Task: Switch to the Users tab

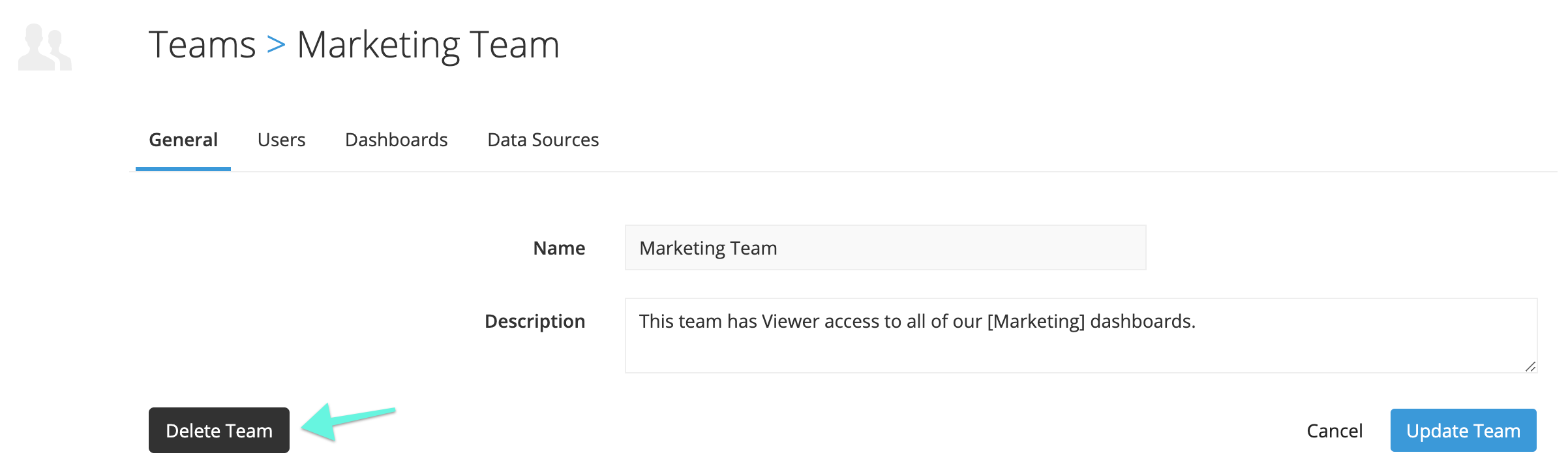Action: coord(281,140)
